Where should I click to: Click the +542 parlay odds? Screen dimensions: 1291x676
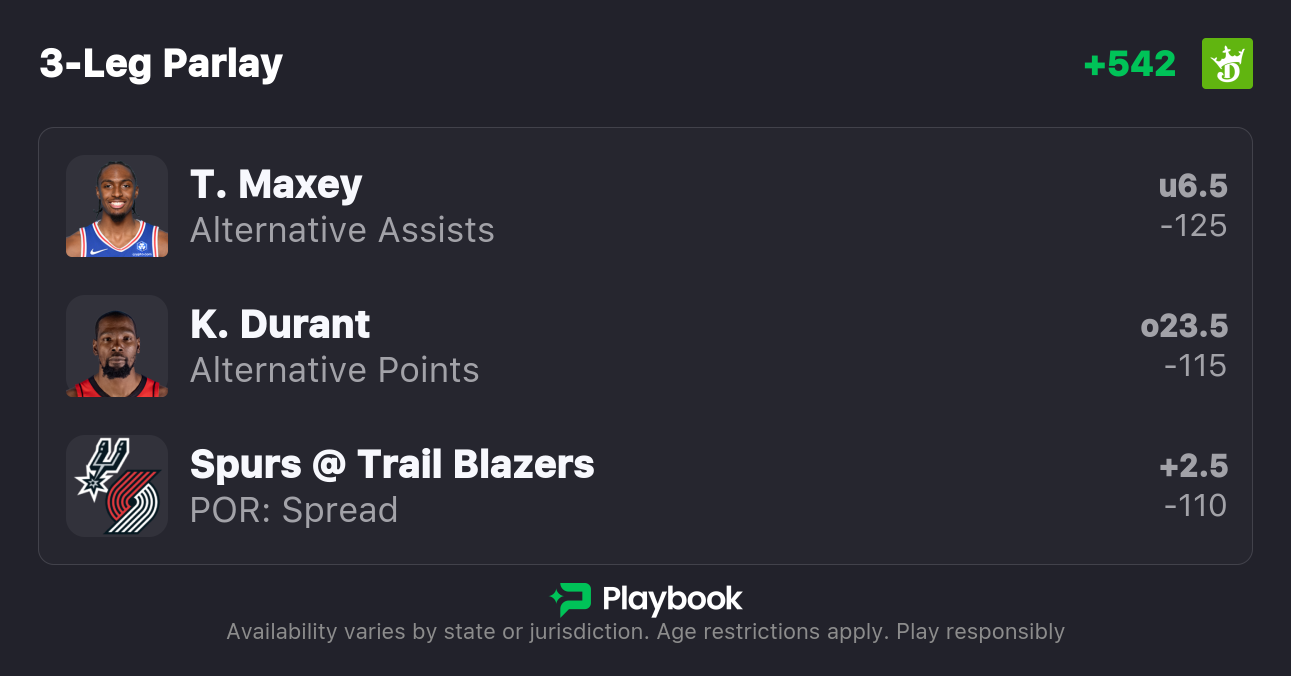pos(1130,64)
